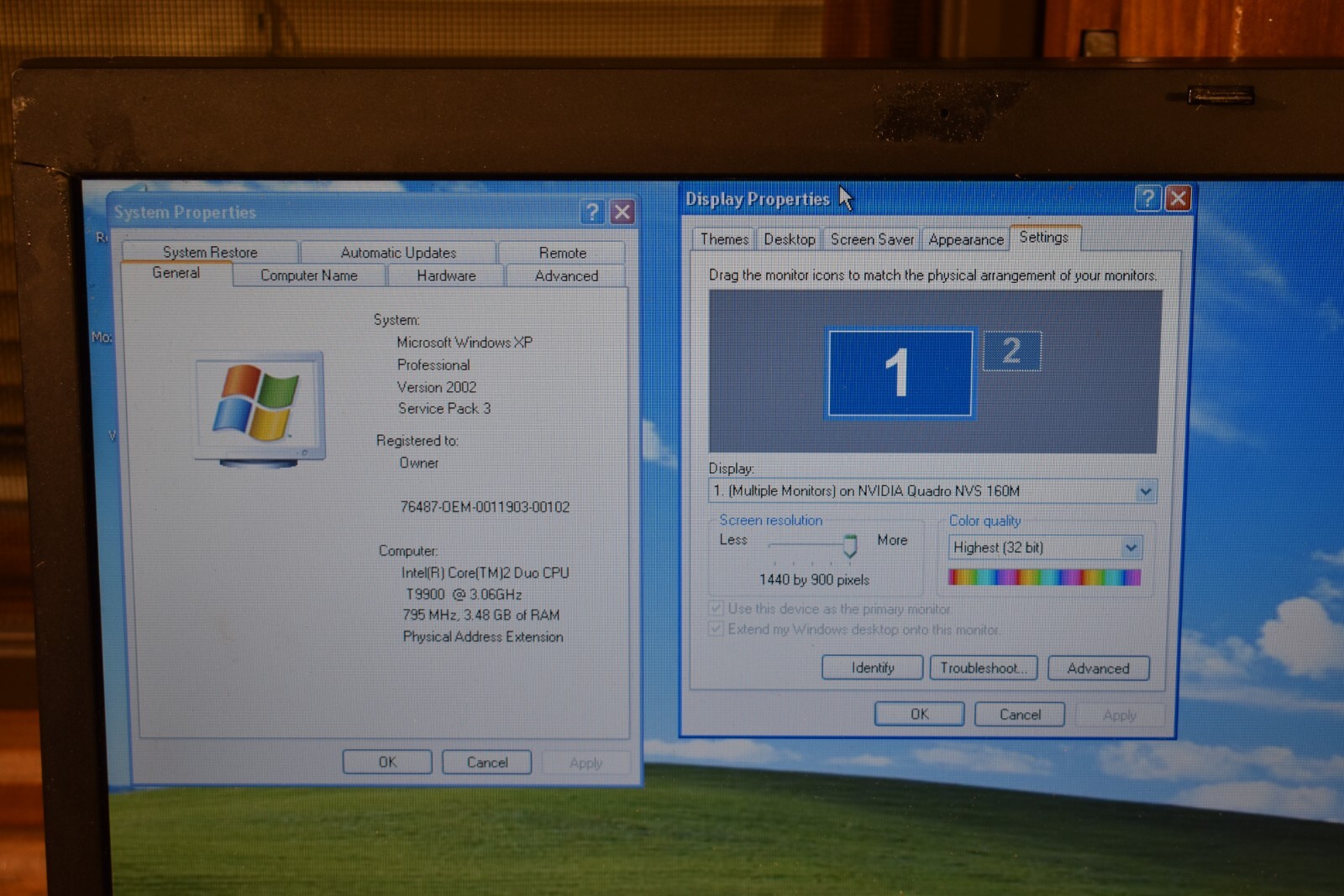Click Apply in Display Properties
1344x896 pixels.
[1119, 715]
